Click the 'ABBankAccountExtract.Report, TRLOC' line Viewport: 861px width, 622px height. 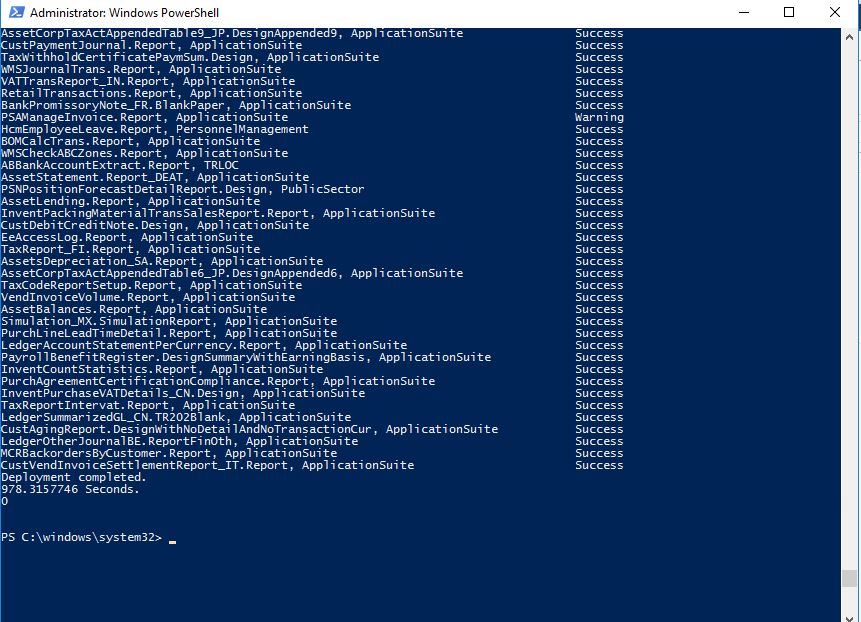coord(120,165)
